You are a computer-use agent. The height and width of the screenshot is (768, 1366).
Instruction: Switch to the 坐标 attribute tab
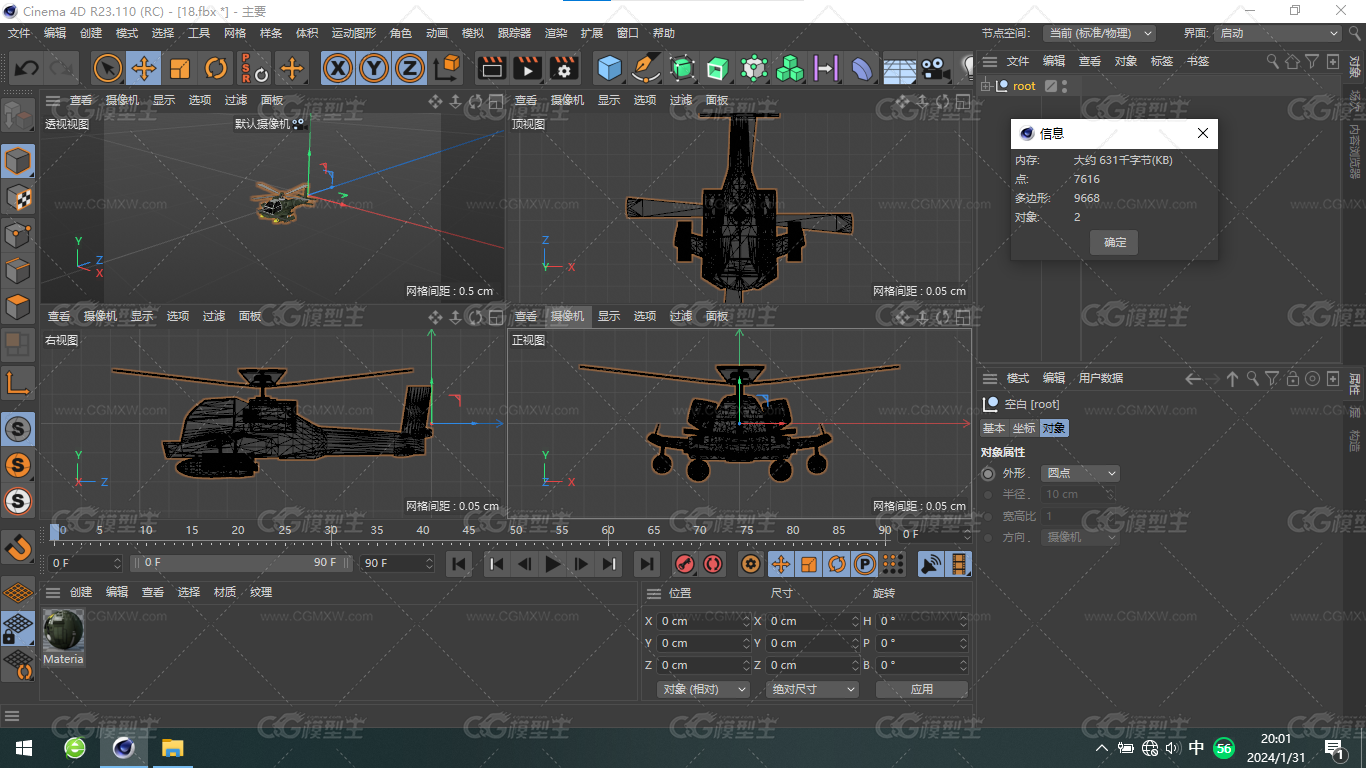coord(1024,428)
